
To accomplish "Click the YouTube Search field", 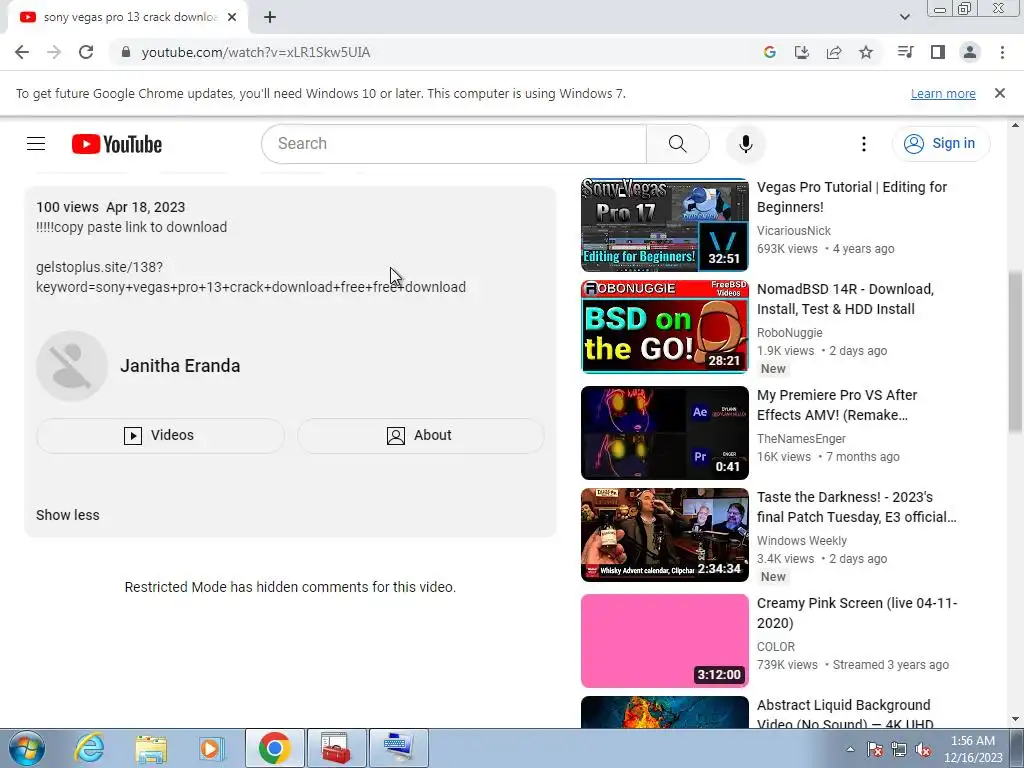I will [454, 144].
